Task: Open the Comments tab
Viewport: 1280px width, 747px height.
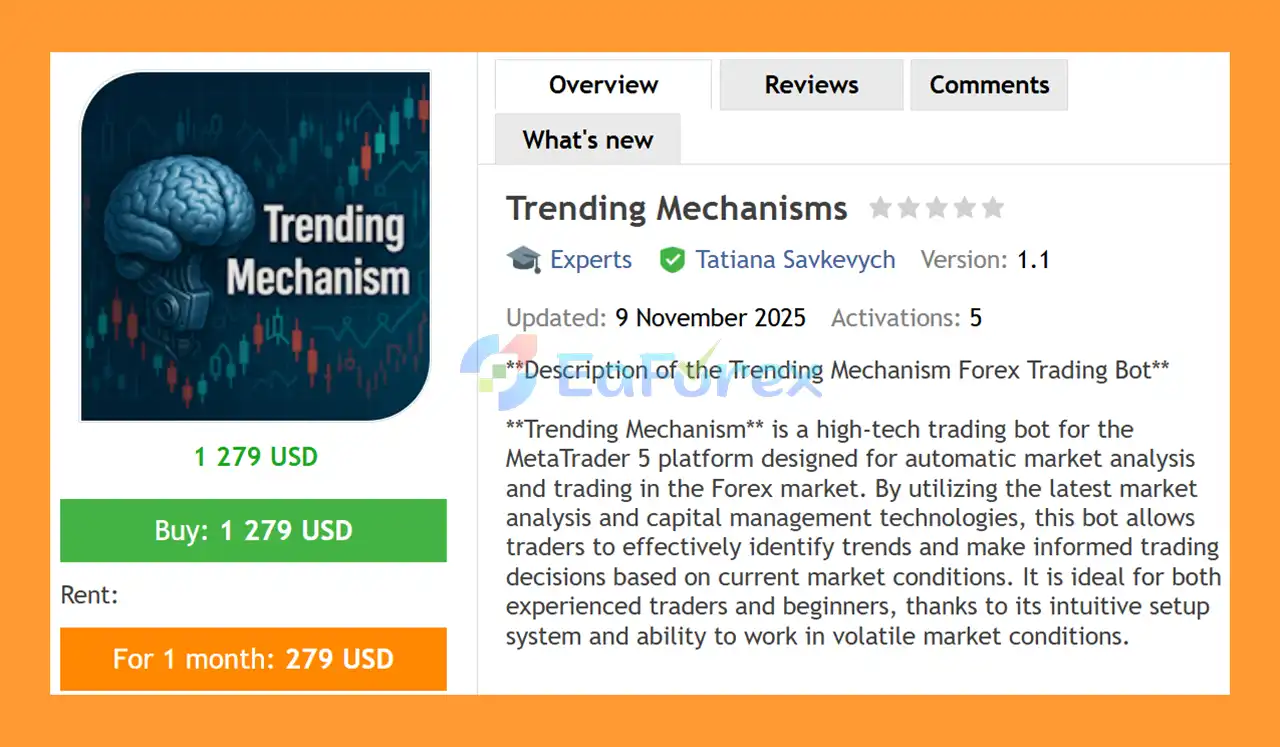Action: [x=989, y=85]
